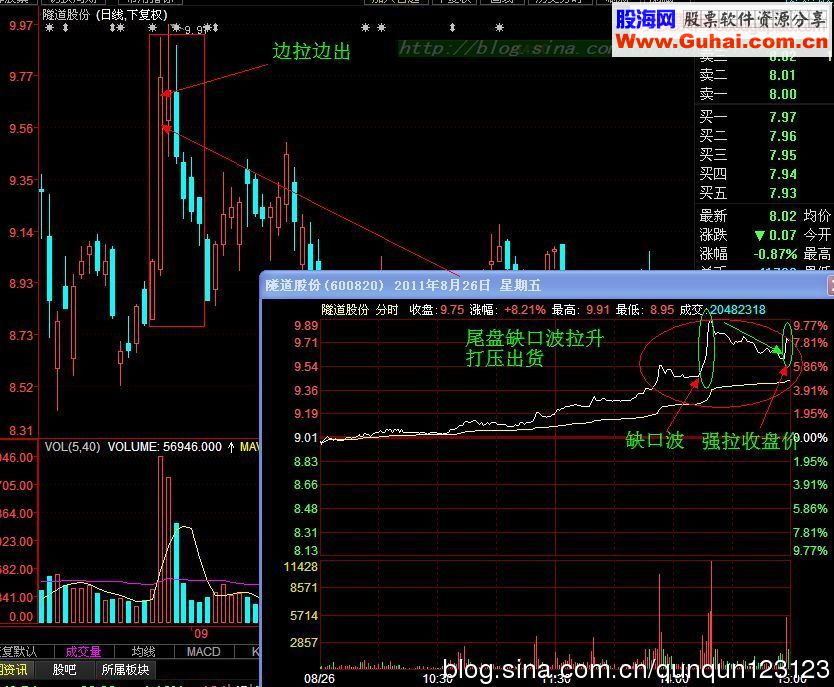
Task: Click the 成交 volume figure 20482318
Action: tap(738, 309)
